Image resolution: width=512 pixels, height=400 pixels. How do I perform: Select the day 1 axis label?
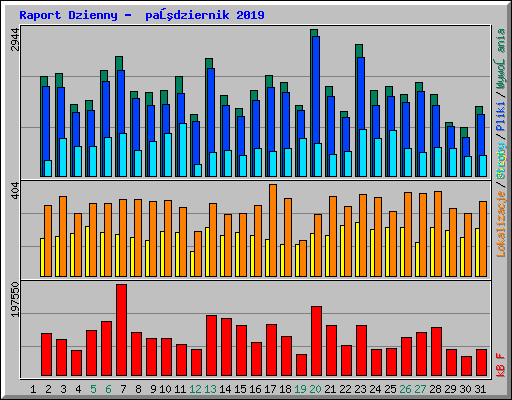point(33,389)
